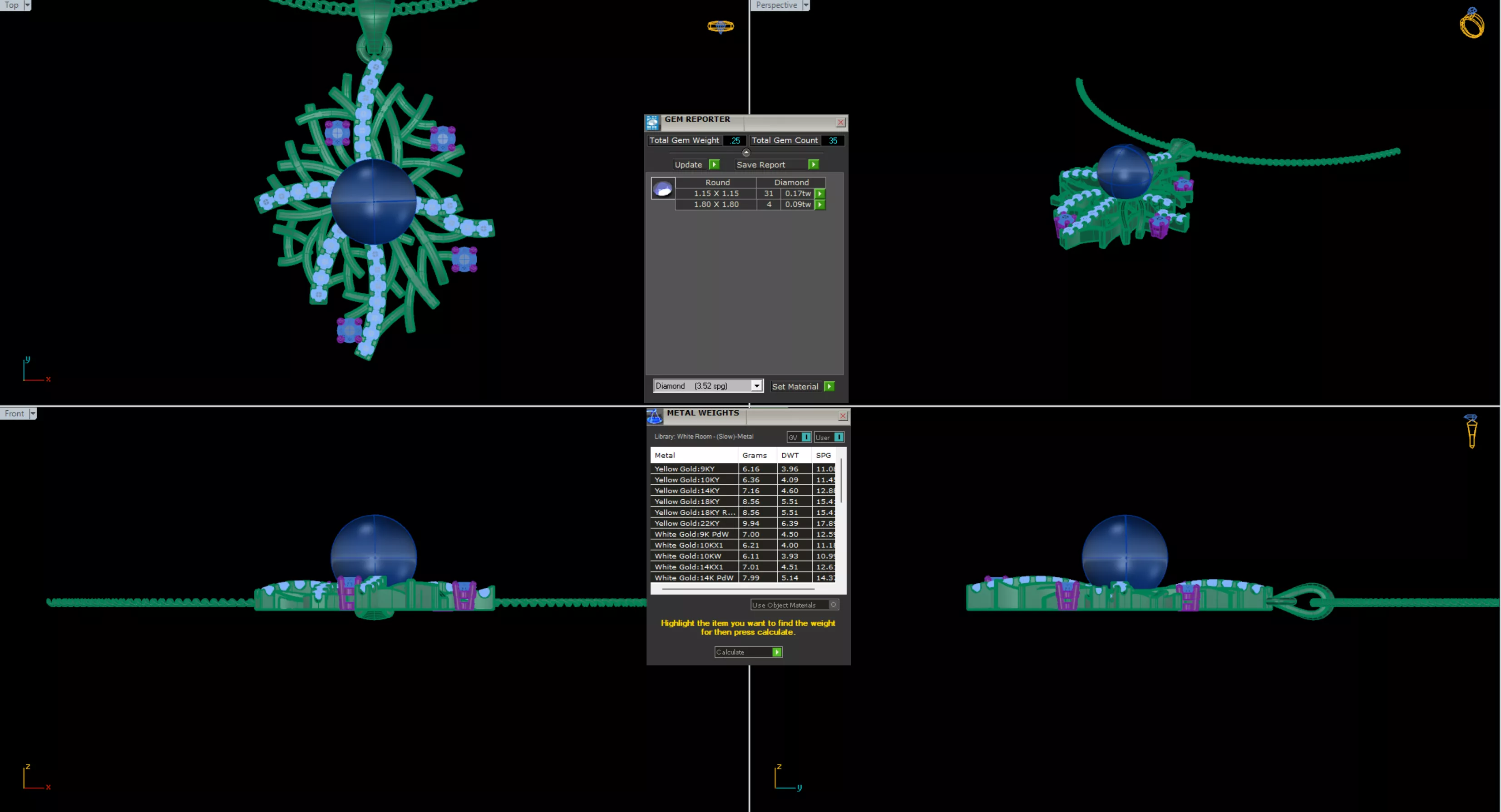Select the Yellow Gold:14KY row
Screen dimensions: 1501x812
[x=743, y=491]
